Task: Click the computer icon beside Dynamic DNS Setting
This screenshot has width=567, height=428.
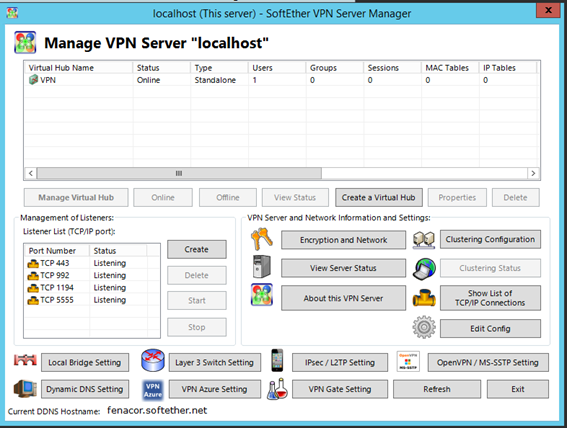Action: tap(25, 389)
